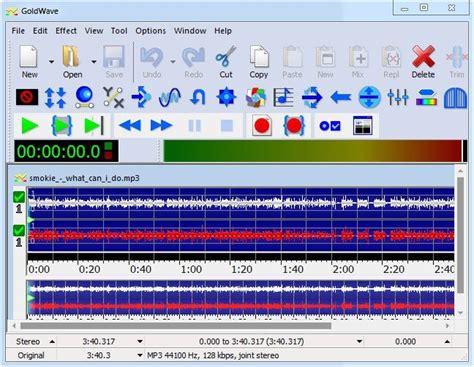Open the File menu
Image resolution: width=474 pixels, height=367 pixels.
pos(18,31)
